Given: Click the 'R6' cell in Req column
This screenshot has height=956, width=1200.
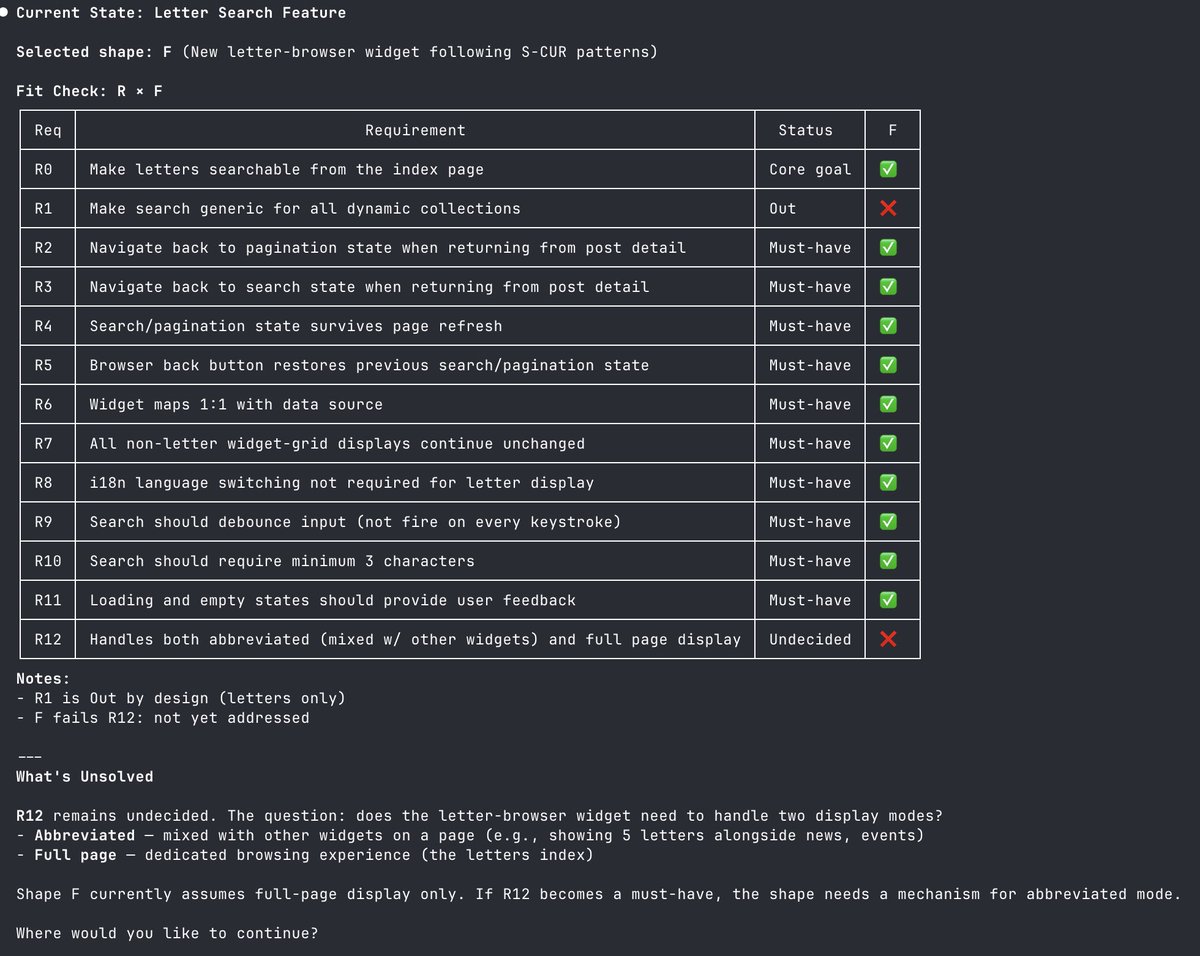Looking at the screenshot, I should tap(43, 404).
